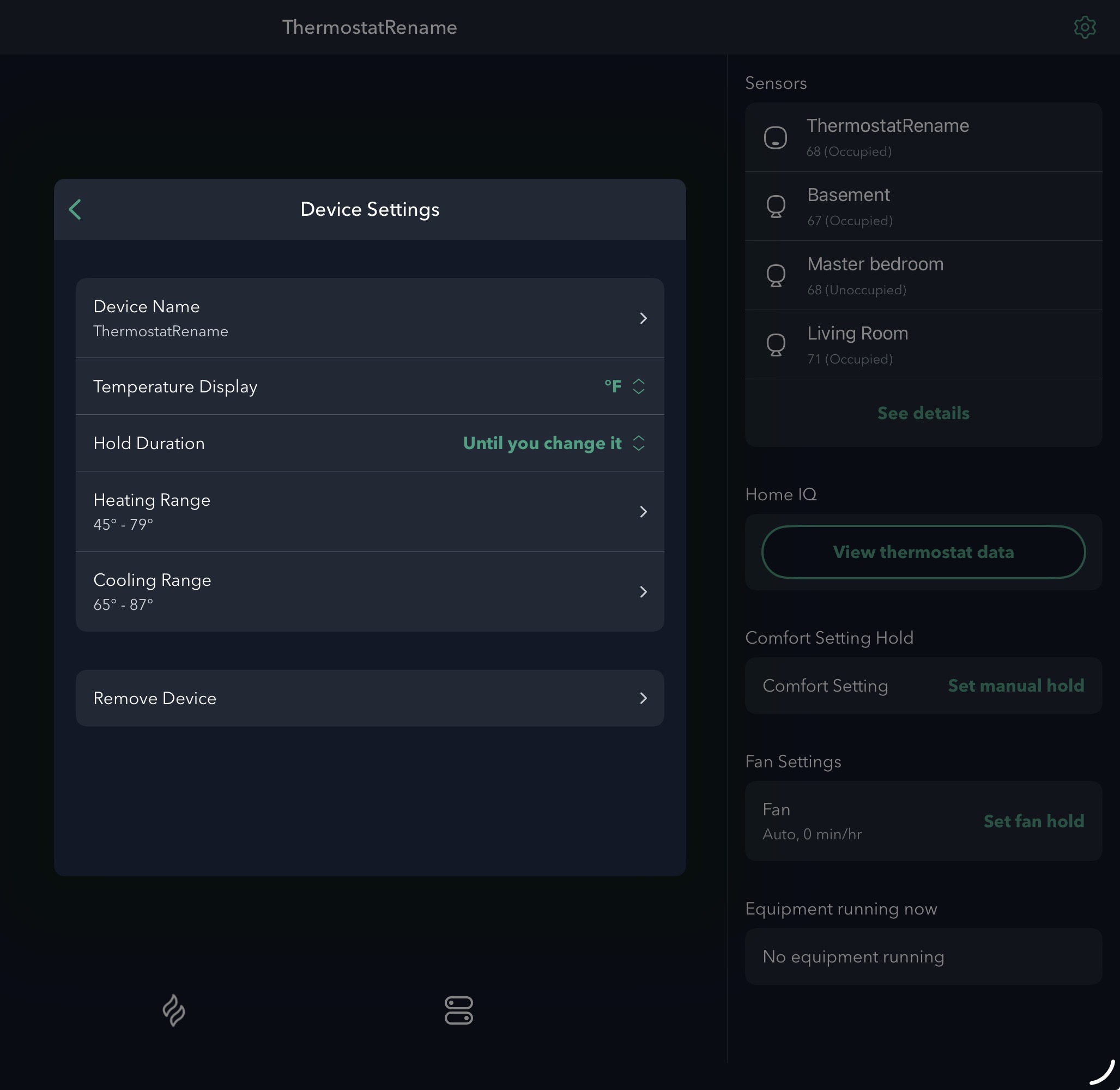Select the Basement room sensor icon

point(776,207)
